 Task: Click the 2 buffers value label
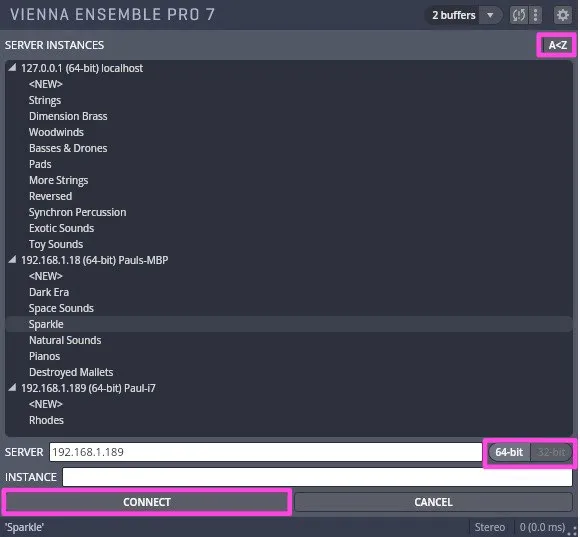(453, 15)
